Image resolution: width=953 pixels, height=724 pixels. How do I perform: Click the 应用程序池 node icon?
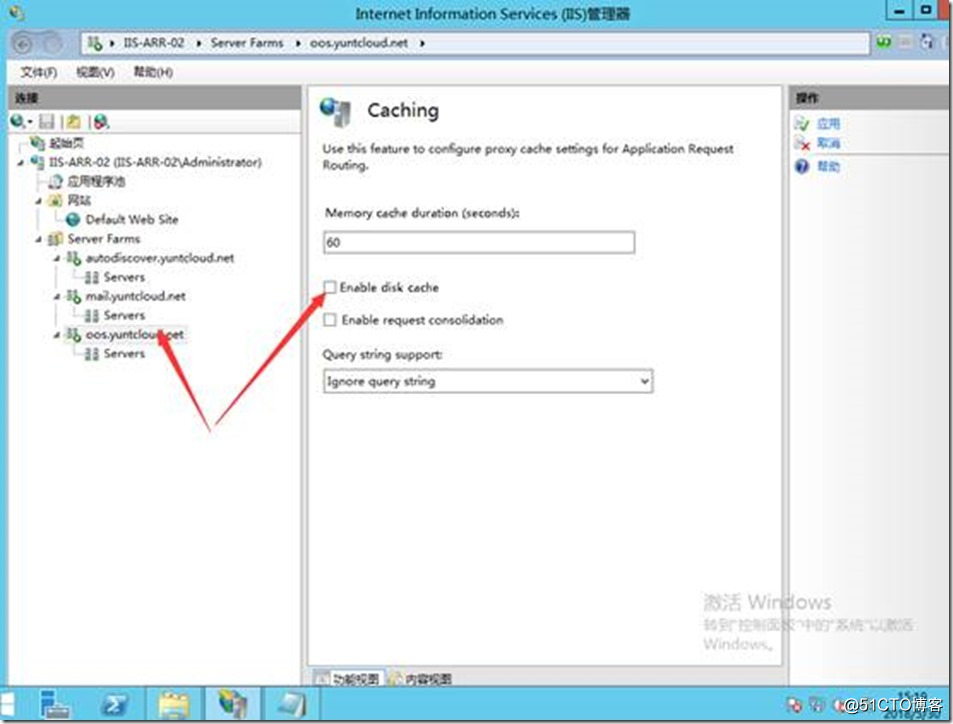click(x=55, y=181)
